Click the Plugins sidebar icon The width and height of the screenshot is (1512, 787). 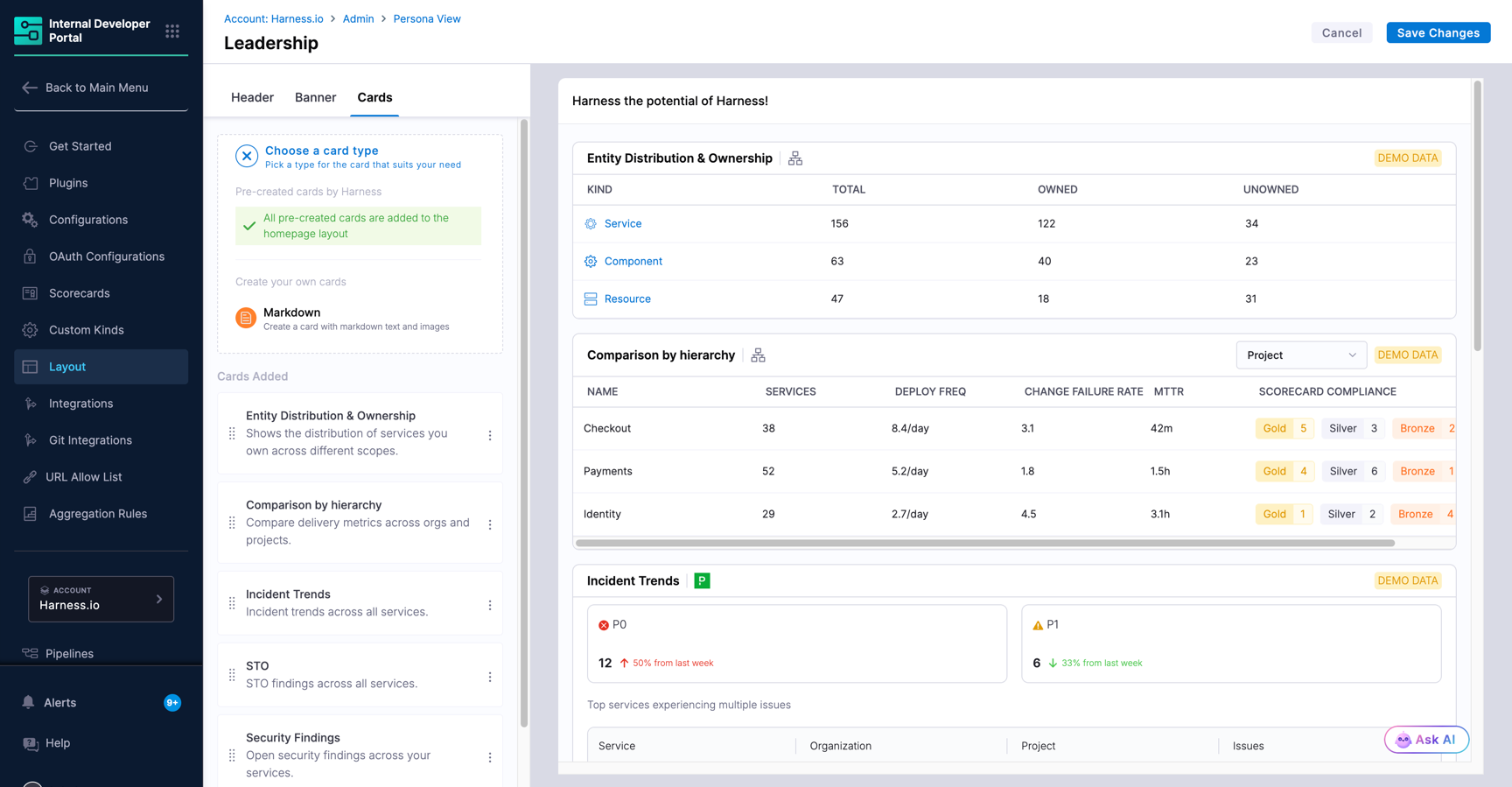click(31, 183)
